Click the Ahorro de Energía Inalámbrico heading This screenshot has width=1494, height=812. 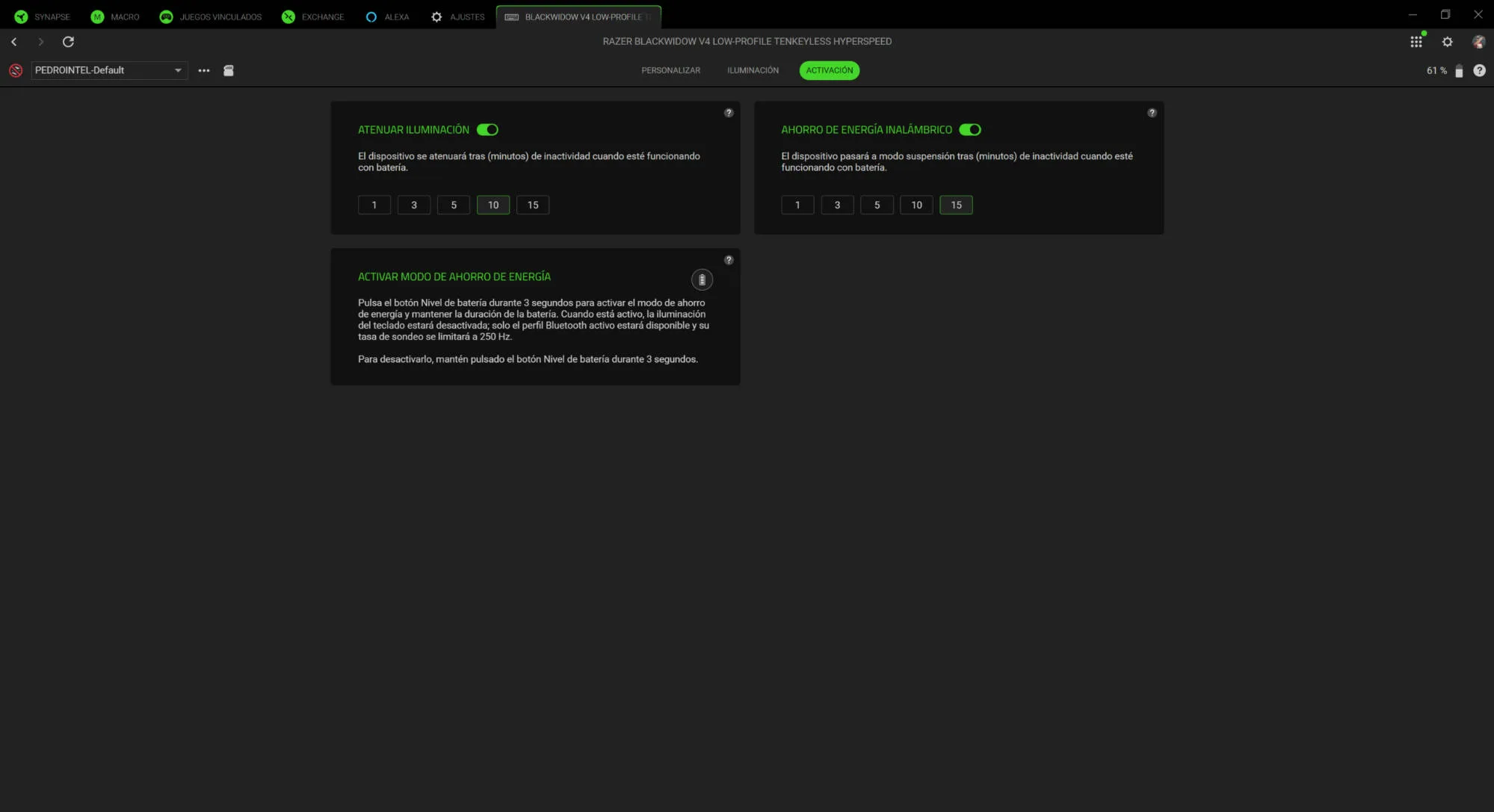866,130
